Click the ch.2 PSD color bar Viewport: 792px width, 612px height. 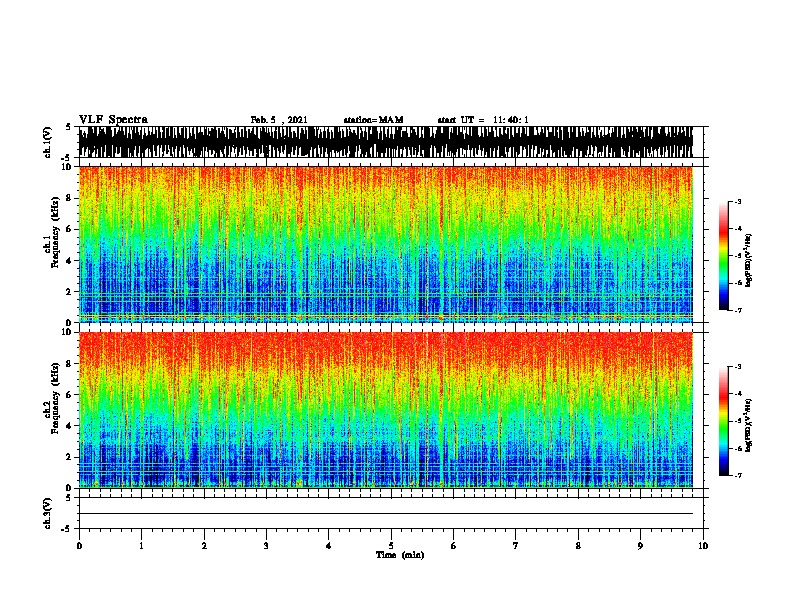click(x=724, y=421)
